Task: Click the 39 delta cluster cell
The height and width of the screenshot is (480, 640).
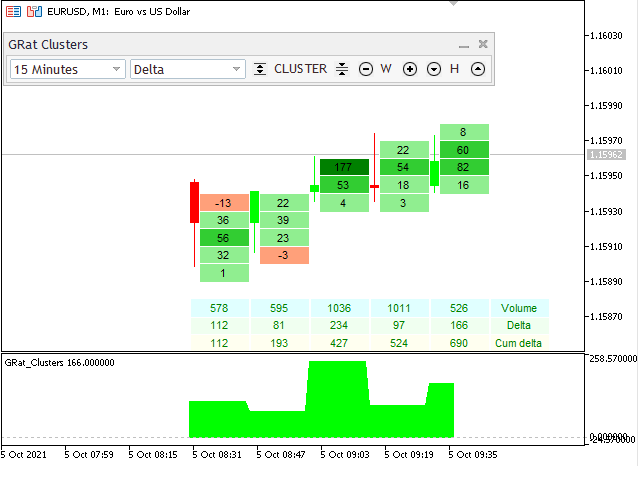Action: pos(284,220)
